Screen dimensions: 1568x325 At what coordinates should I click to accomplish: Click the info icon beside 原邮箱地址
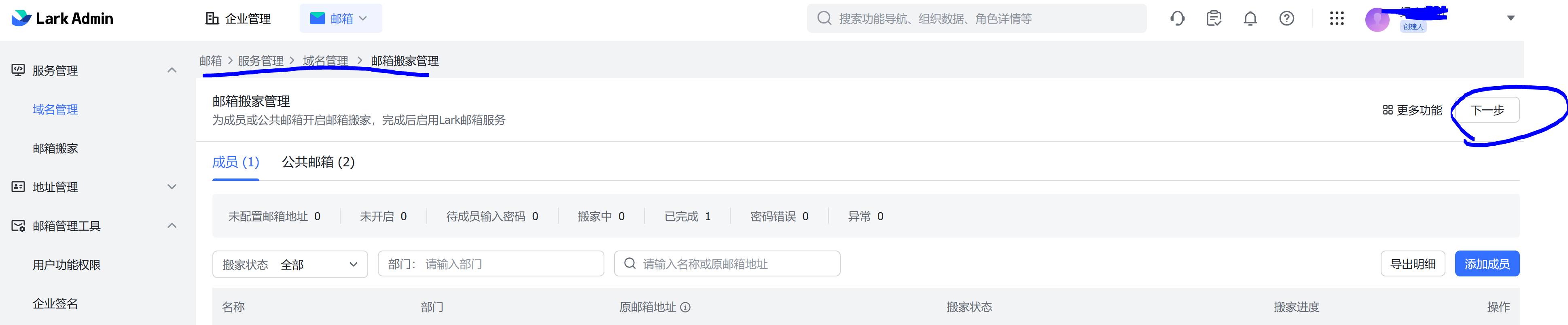point(685,307)
